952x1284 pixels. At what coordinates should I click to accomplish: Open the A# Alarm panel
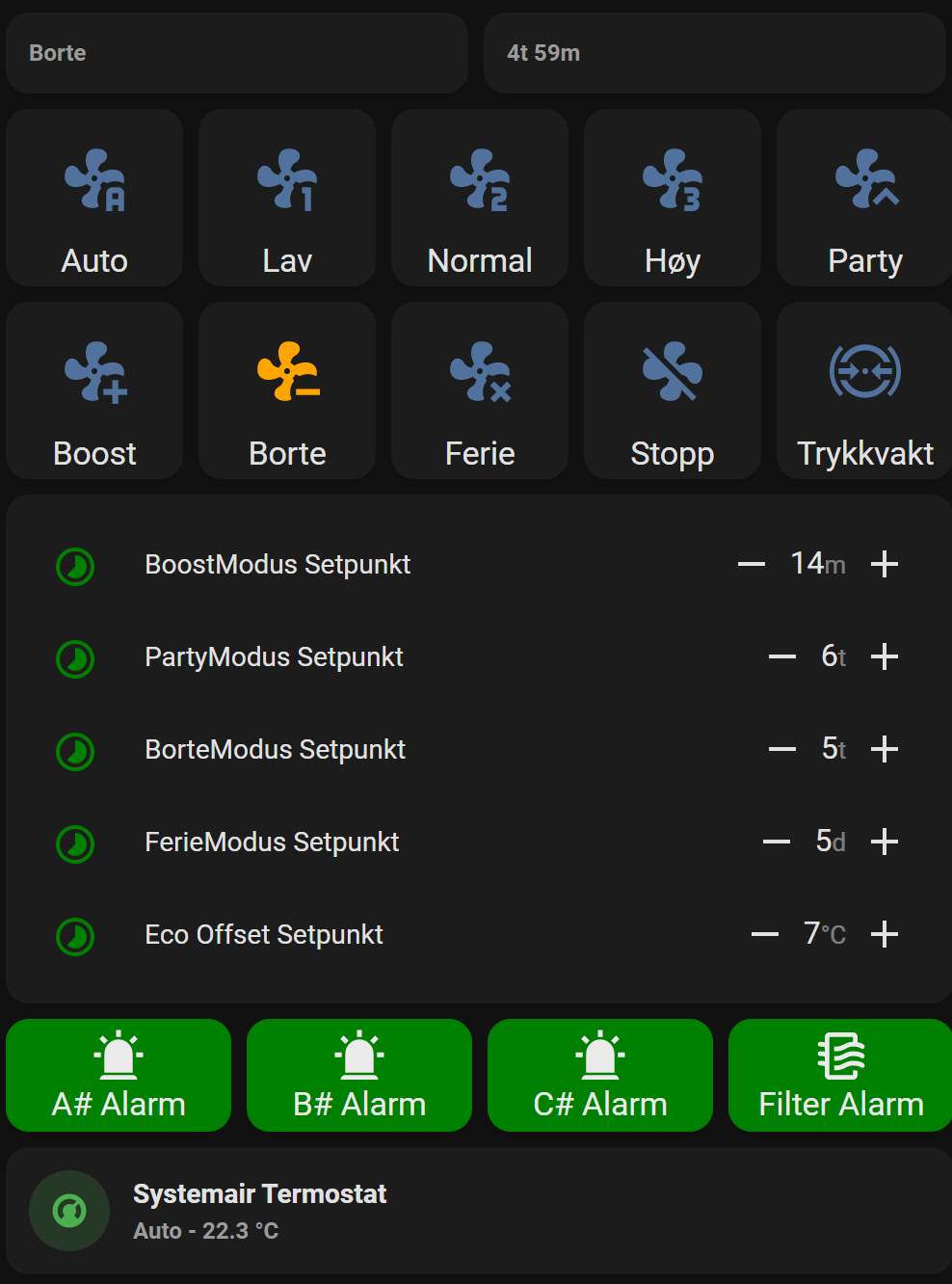(118, 1075)
